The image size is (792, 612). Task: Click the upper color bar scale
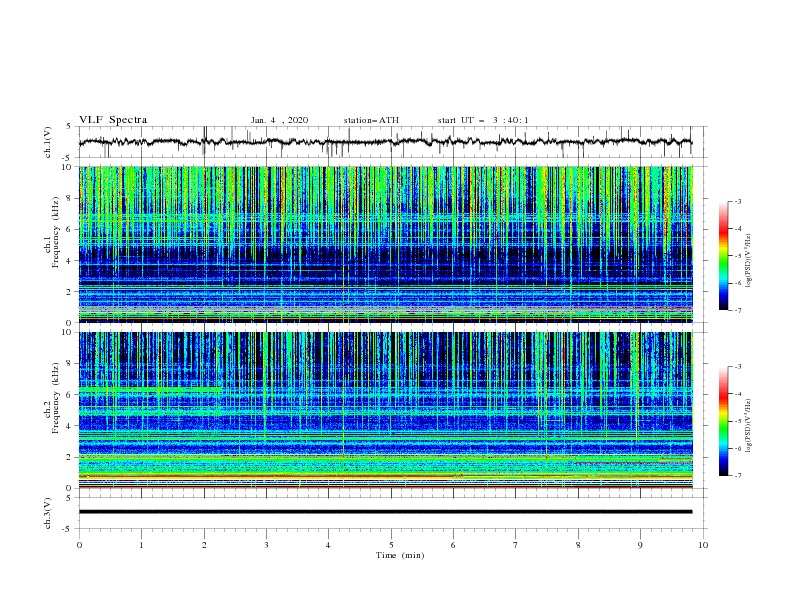click(x=723, y=256)
